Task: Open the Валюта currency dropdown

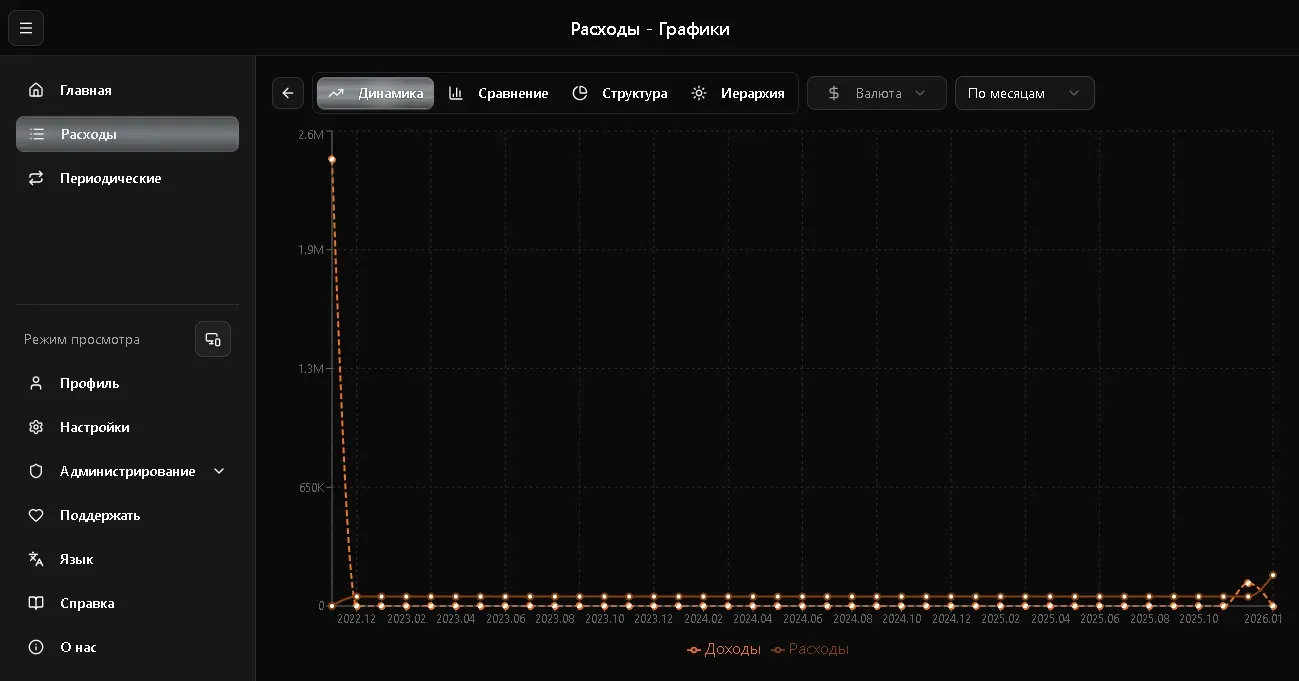Action: coord(876,93)
